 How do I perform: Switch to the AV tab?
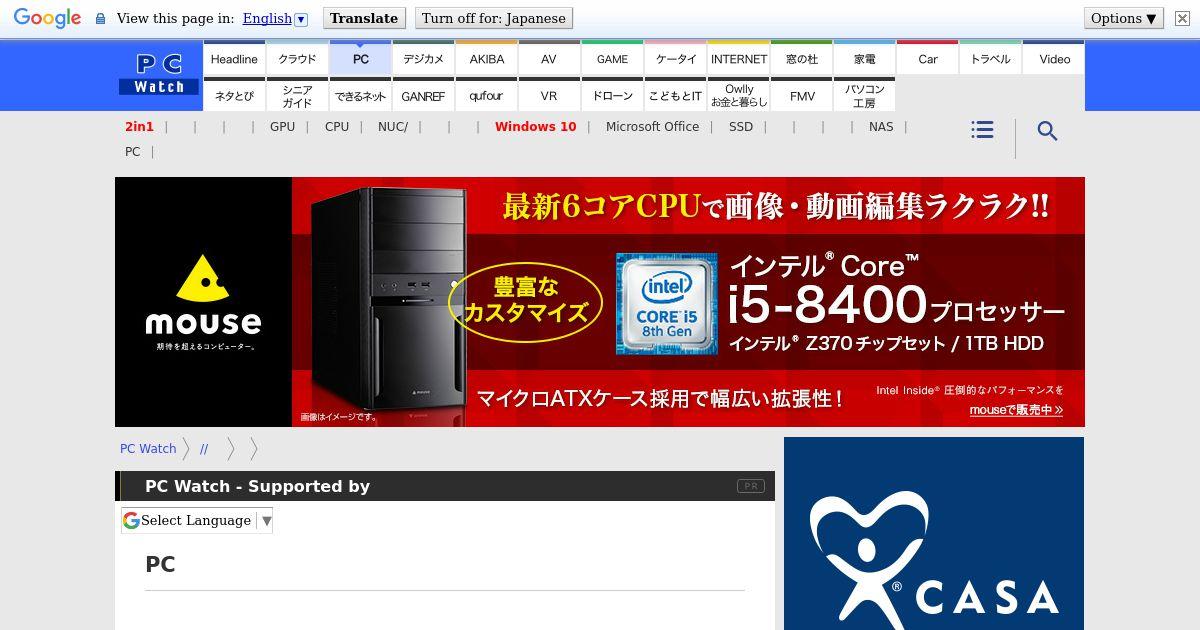[x=549, y=58]
